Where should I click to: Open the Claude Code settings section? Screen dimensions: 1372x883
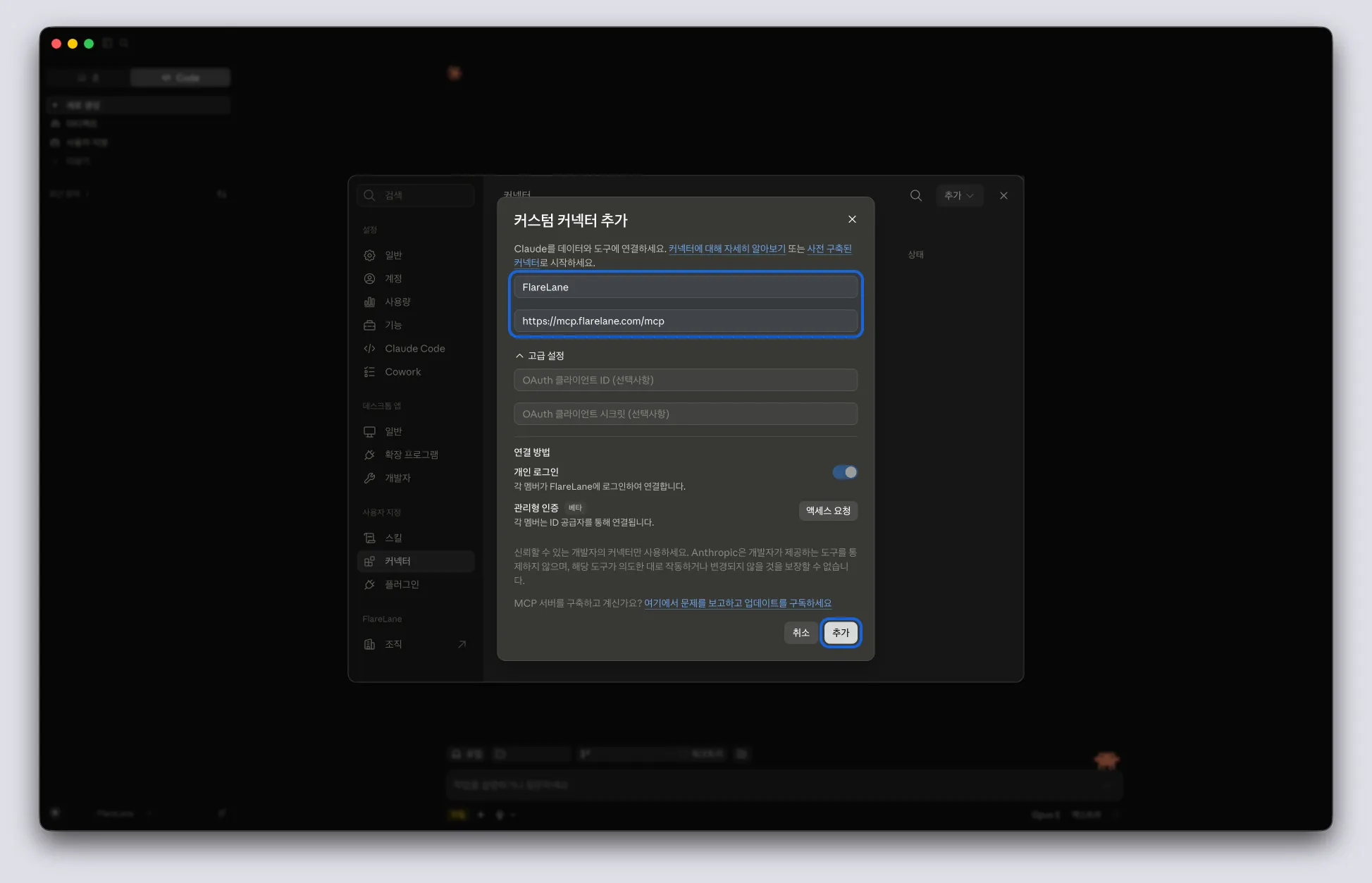416,348
